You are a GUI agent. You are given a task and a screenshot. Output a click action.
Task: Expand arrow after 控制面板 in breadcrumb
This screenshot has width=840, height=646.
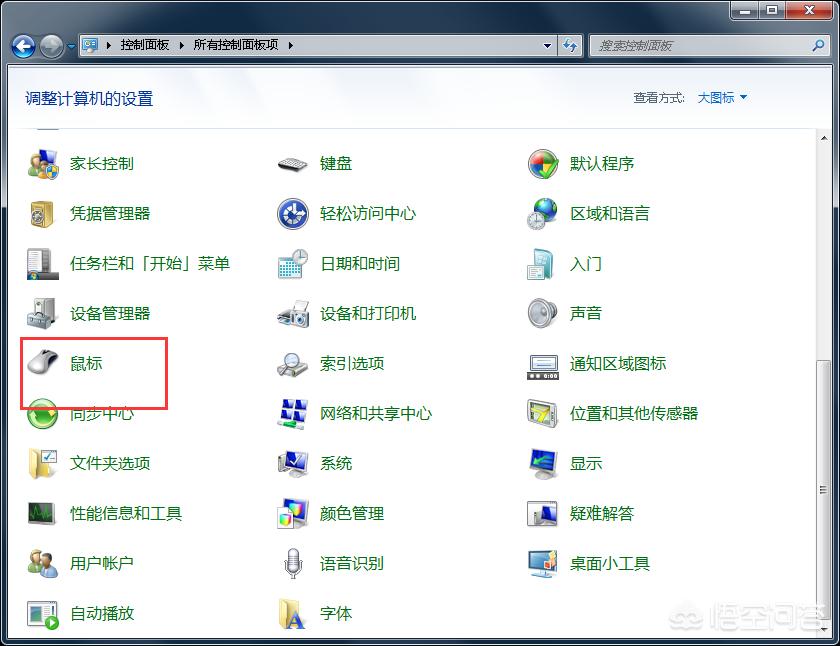coord(181,46)
